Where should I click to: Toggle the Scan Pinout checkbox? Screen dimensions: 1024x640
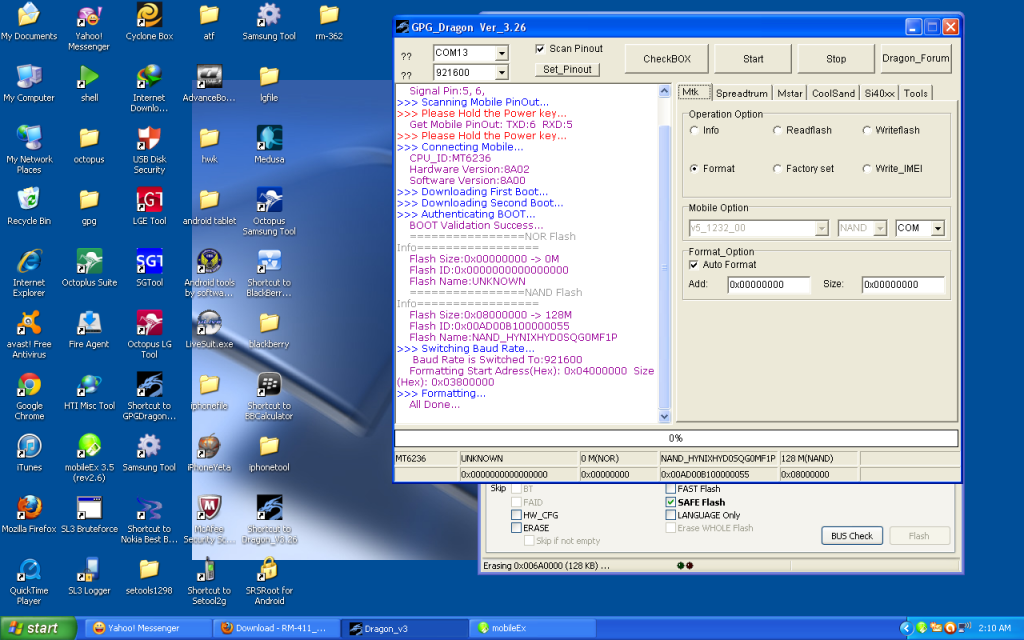(x=540, y=48)
